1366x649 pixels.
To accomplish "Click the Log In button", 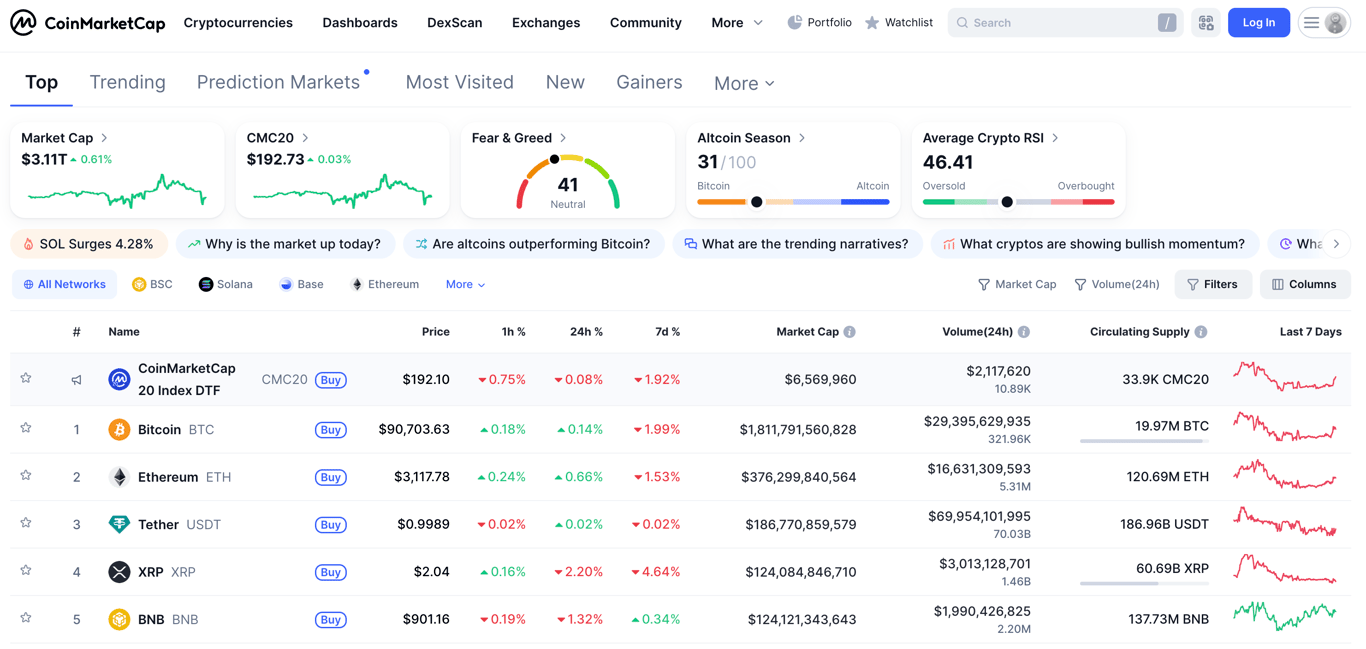I will pos(1258,22).
